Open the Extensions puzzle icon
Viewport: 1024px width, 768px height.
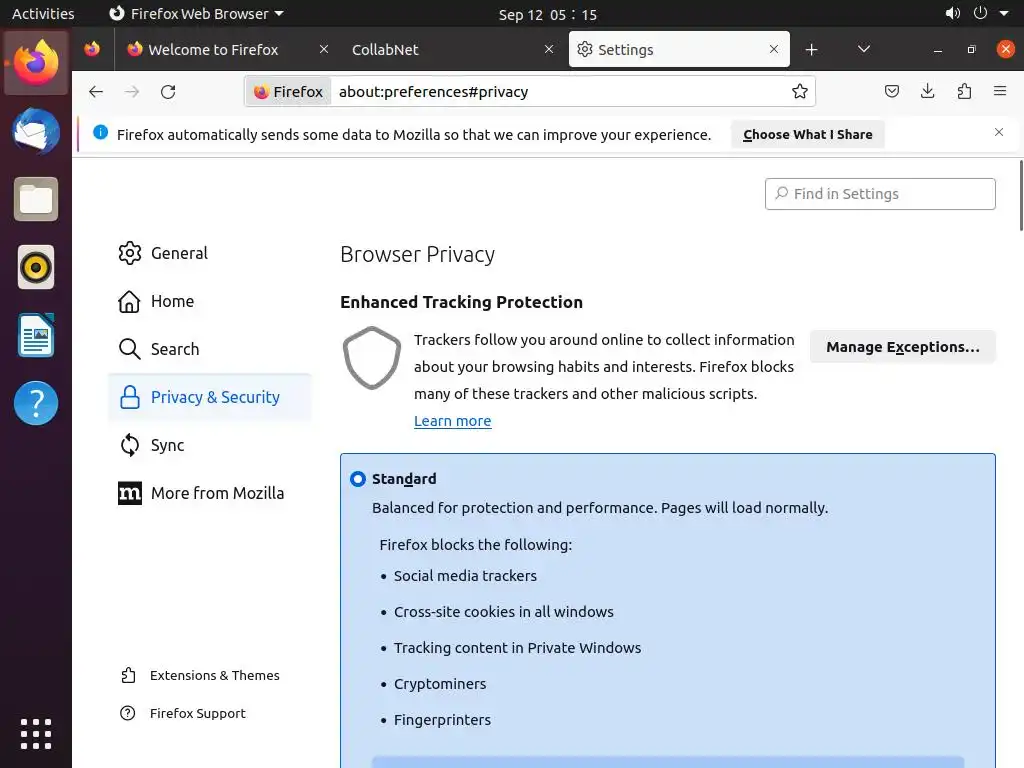pos(964,92)
